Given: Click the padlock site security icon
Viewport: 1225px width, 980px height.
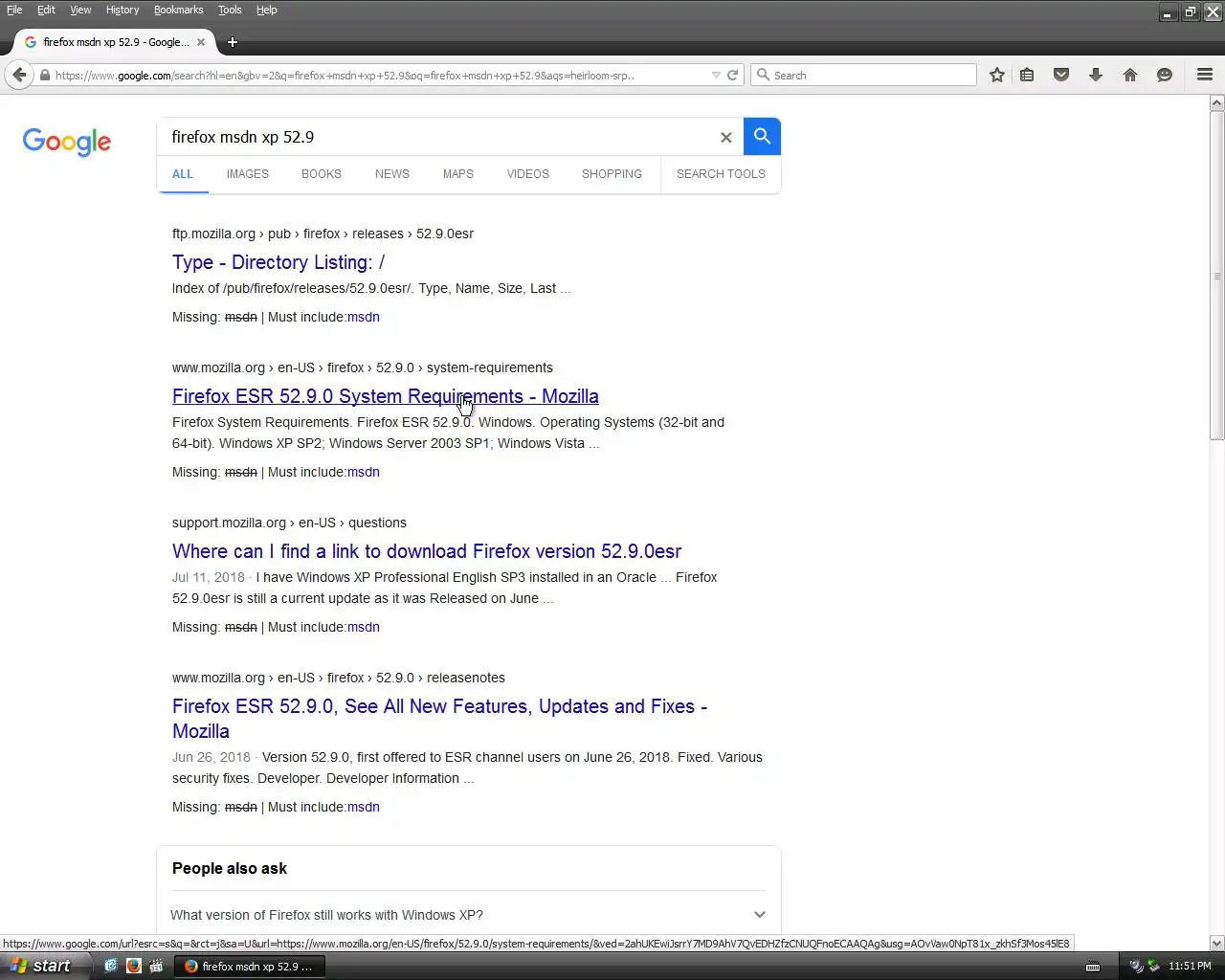Looking at the screenshot, I should (x=44, y=75).
